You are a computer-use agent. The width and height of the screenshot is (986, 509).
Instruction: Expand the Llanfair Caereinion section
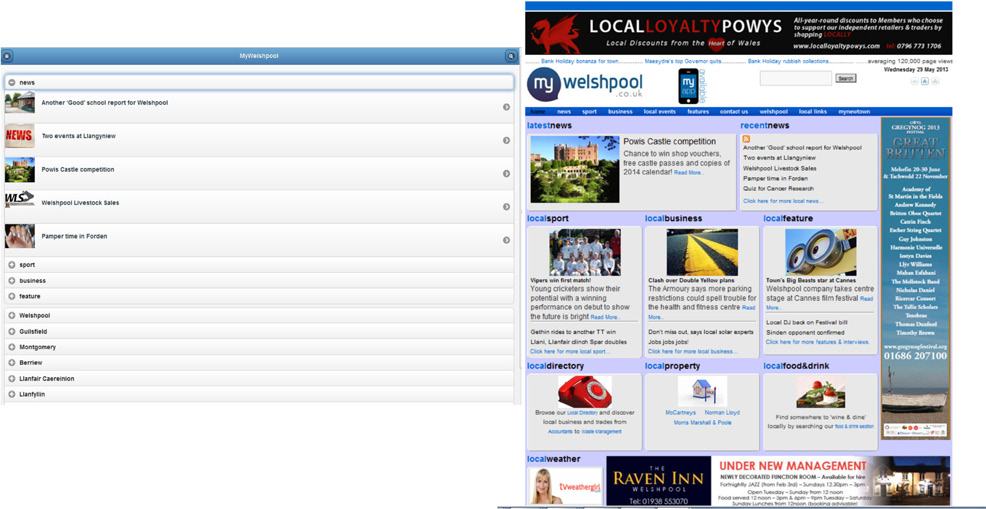click(x=259, y=378)
